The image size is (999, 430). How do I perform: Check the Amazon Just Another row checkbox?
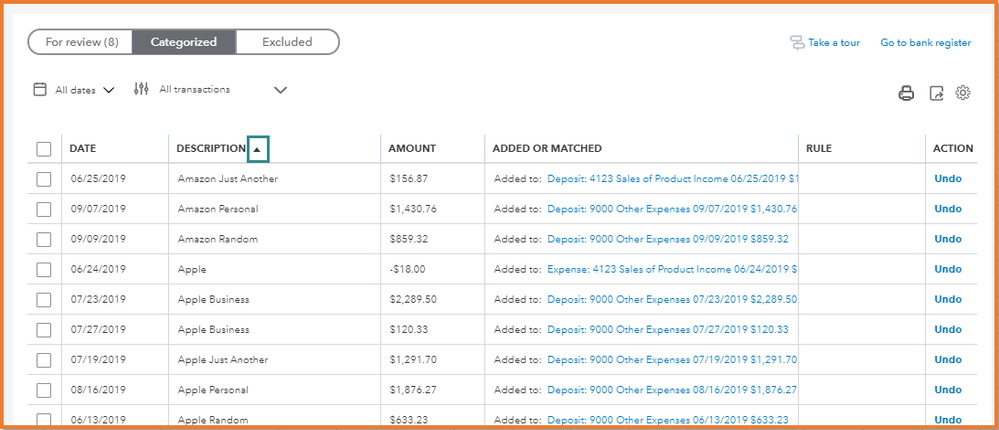pyautogui.click(x=44, y=179)
